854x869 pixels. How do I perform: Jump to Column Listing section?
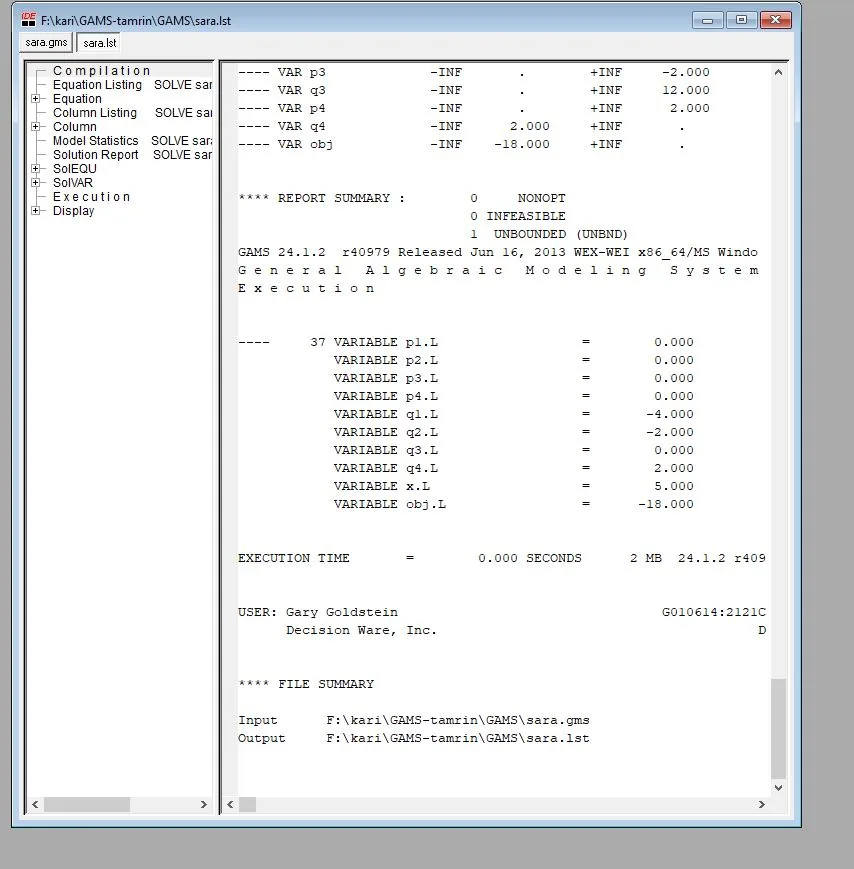tap(95, 113)
